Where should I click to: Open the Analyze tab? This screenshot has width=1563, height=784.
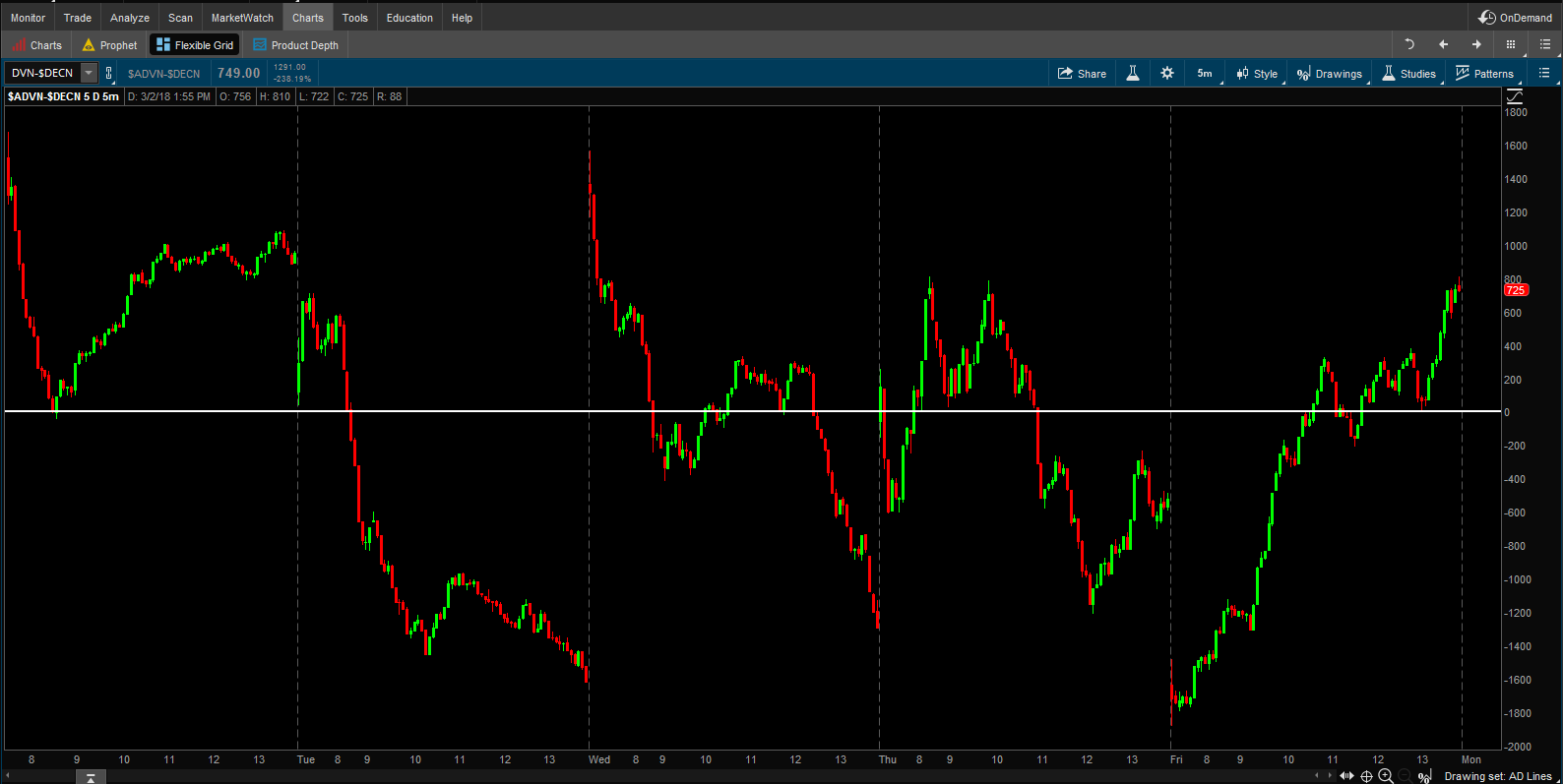[130, 18]
